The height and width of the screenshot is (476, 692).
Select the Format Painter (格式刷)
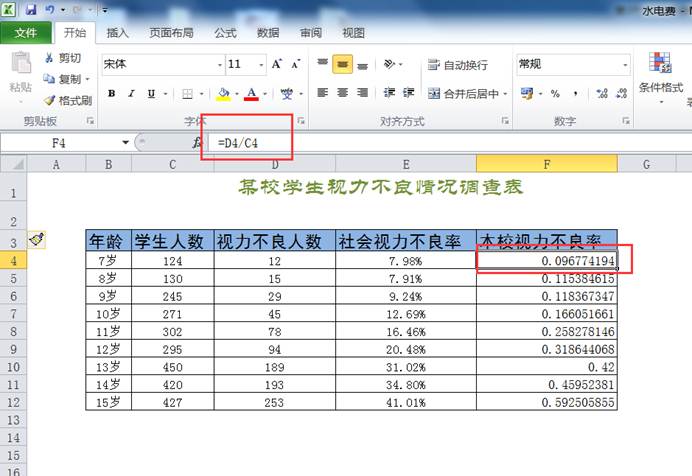[67, 100]
